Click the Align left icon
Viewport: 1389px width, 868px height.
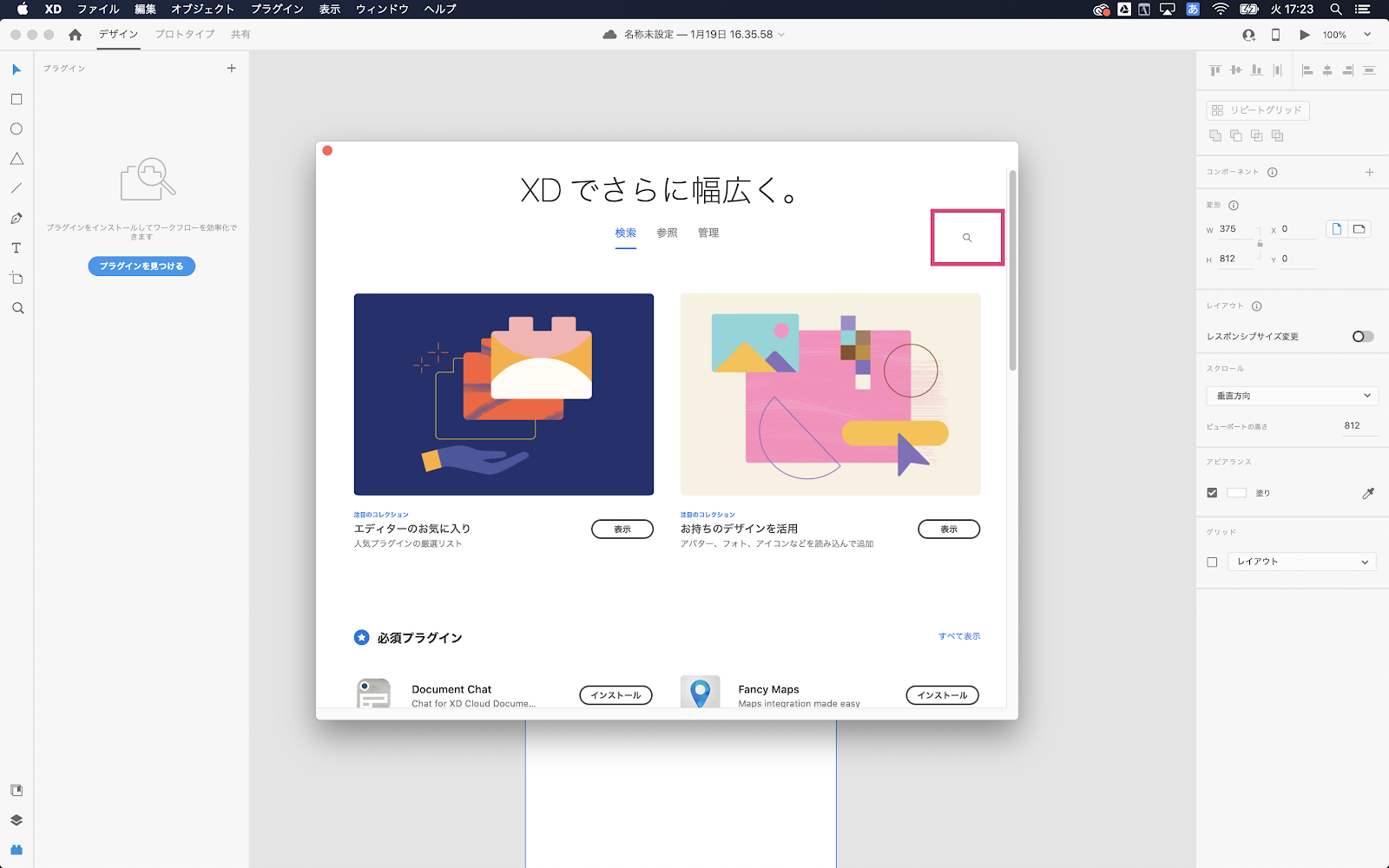click(x=1307, y=70)
